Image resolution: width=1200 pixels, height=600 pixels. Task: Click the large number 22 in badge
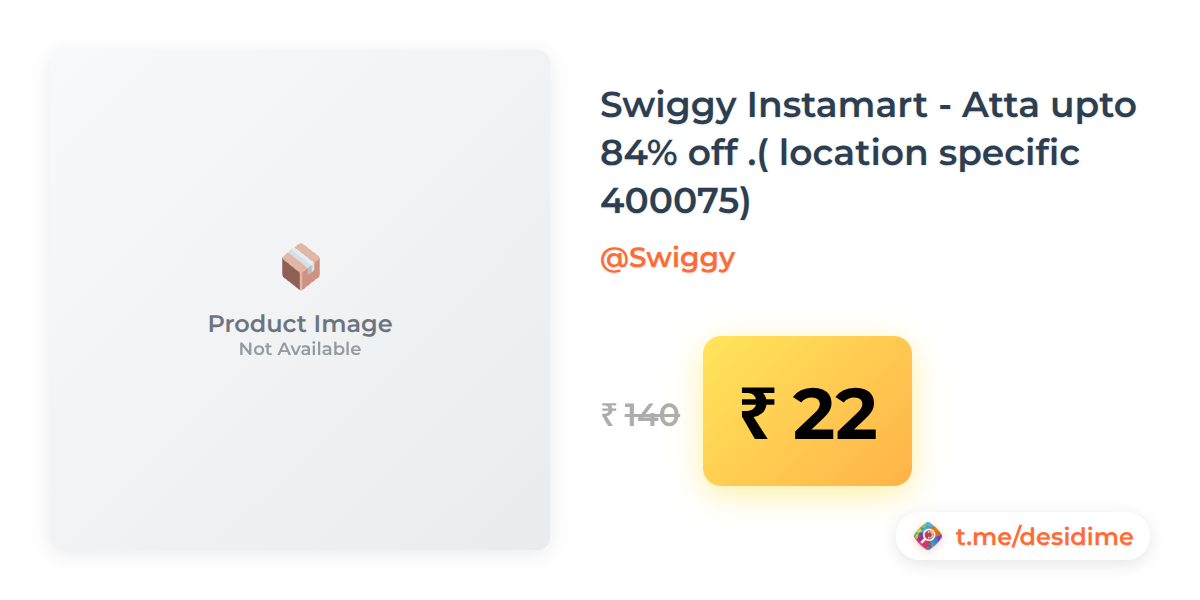click(834, 414)
